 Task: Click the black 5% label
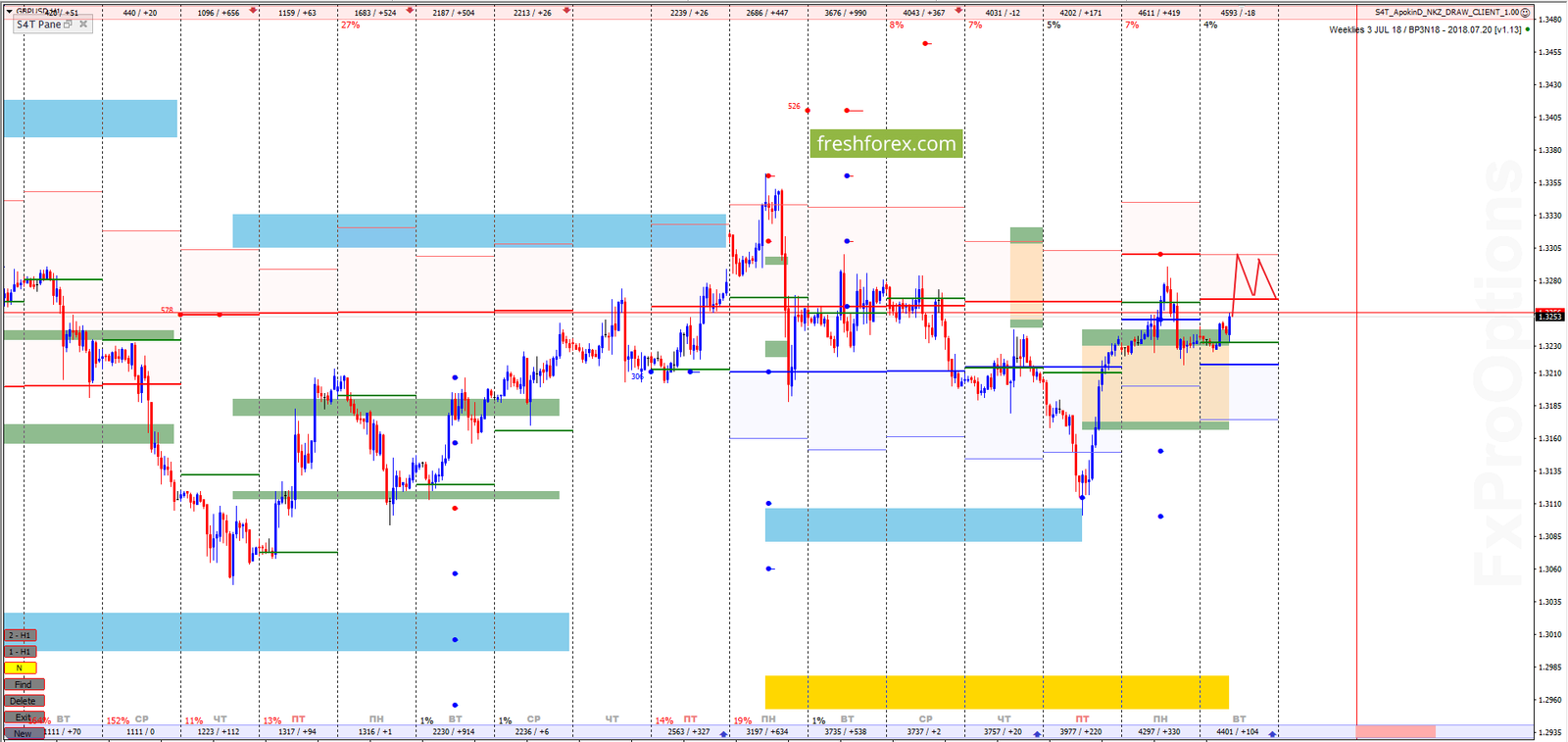pyautogui.click(x=1053, y=25)
